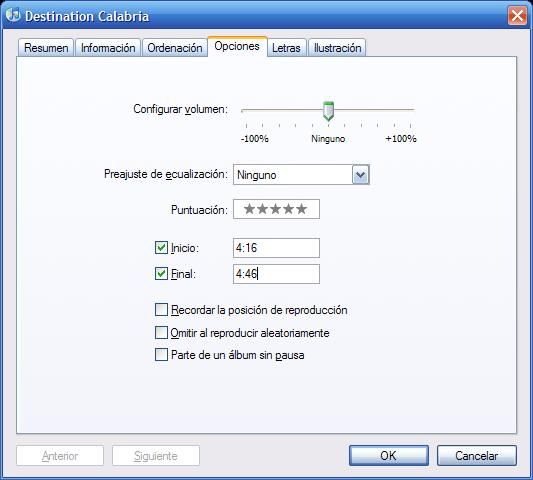Click the Siguiente button
The image size is (533, 480).
pos(156,456)
